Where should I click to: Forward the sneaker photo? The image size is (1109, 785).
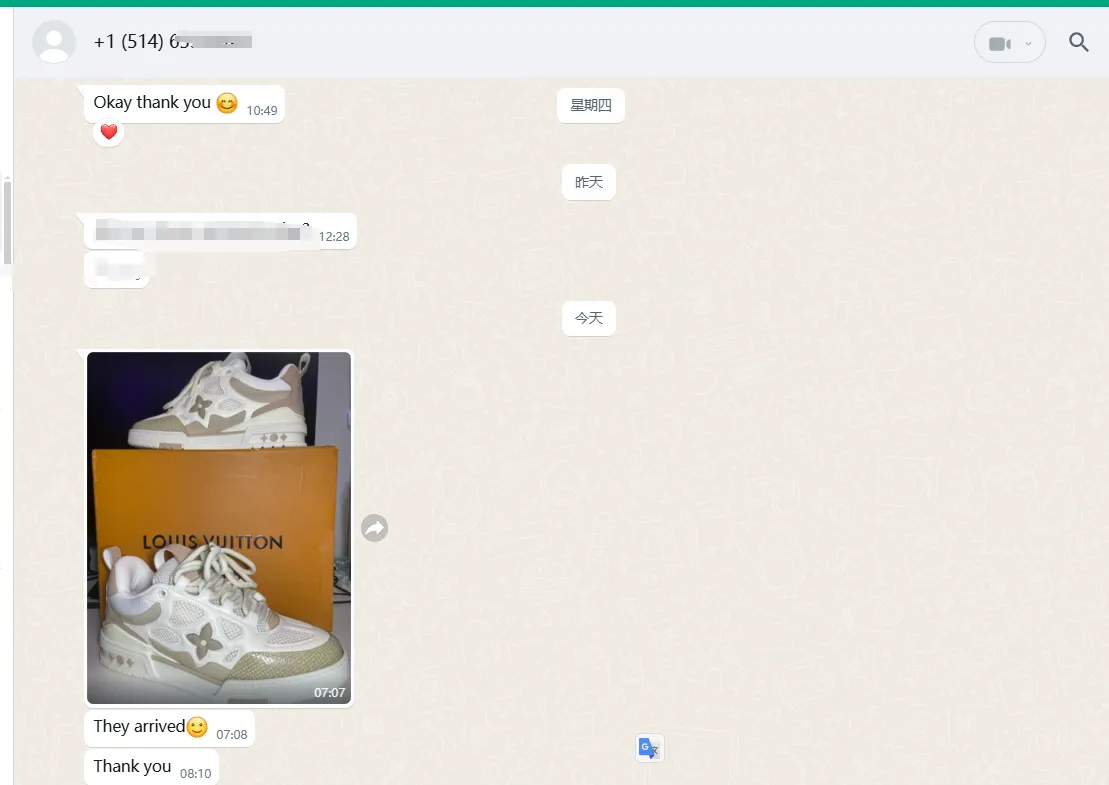(374, 528)
